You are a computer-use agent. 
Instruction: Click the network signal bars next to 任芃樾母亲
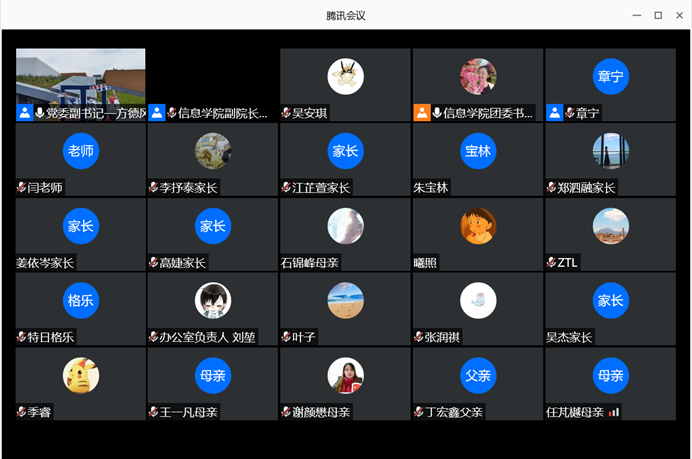point(614,412)
